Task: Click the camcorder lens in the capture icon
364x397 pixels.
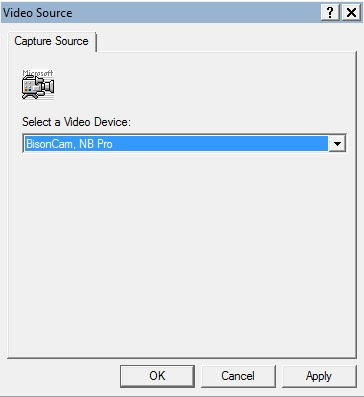Action: click(x=49, y=87)
